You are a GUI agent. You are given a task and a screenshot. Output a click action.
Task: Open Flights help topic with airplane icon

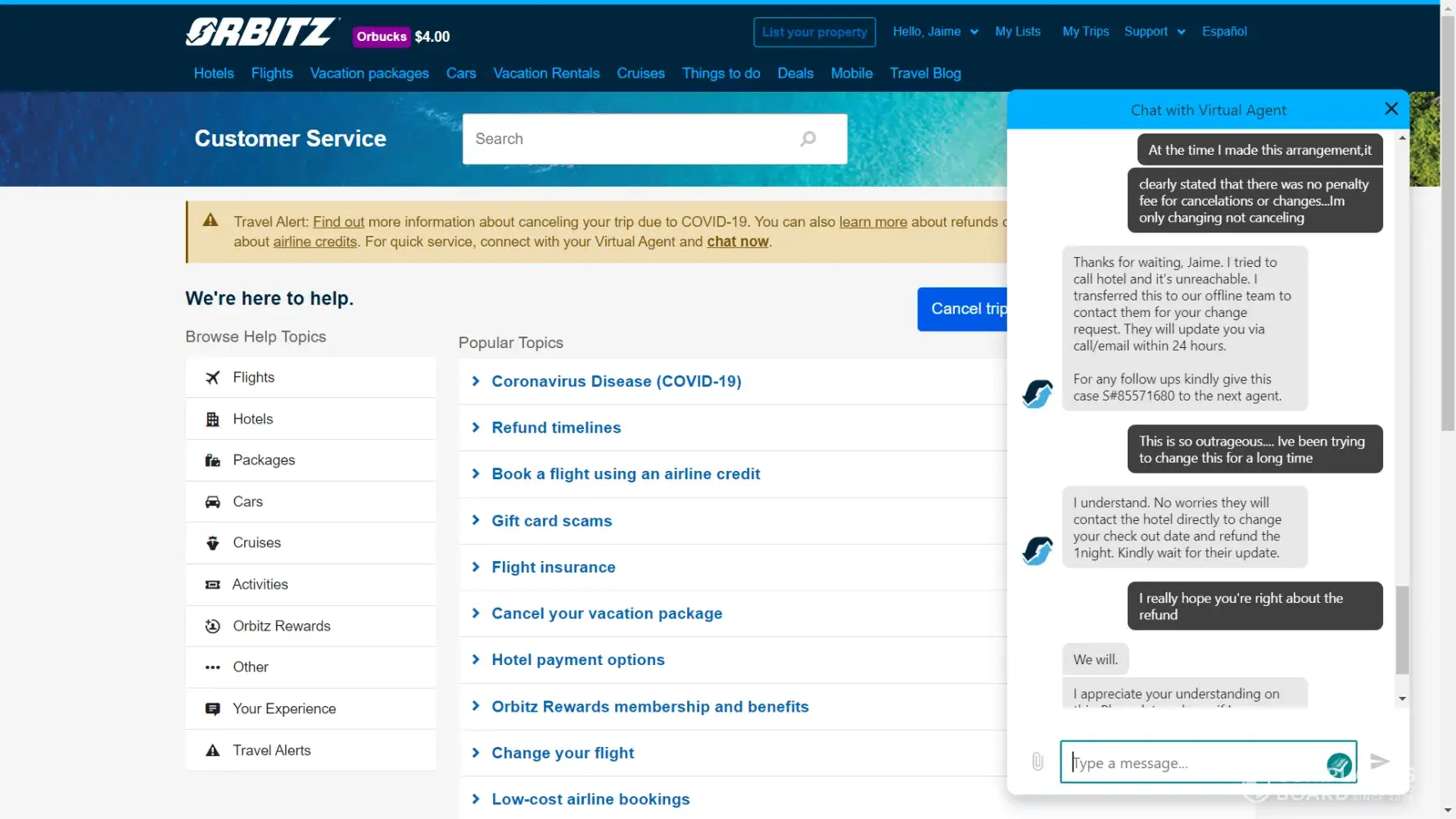point(253,378)
